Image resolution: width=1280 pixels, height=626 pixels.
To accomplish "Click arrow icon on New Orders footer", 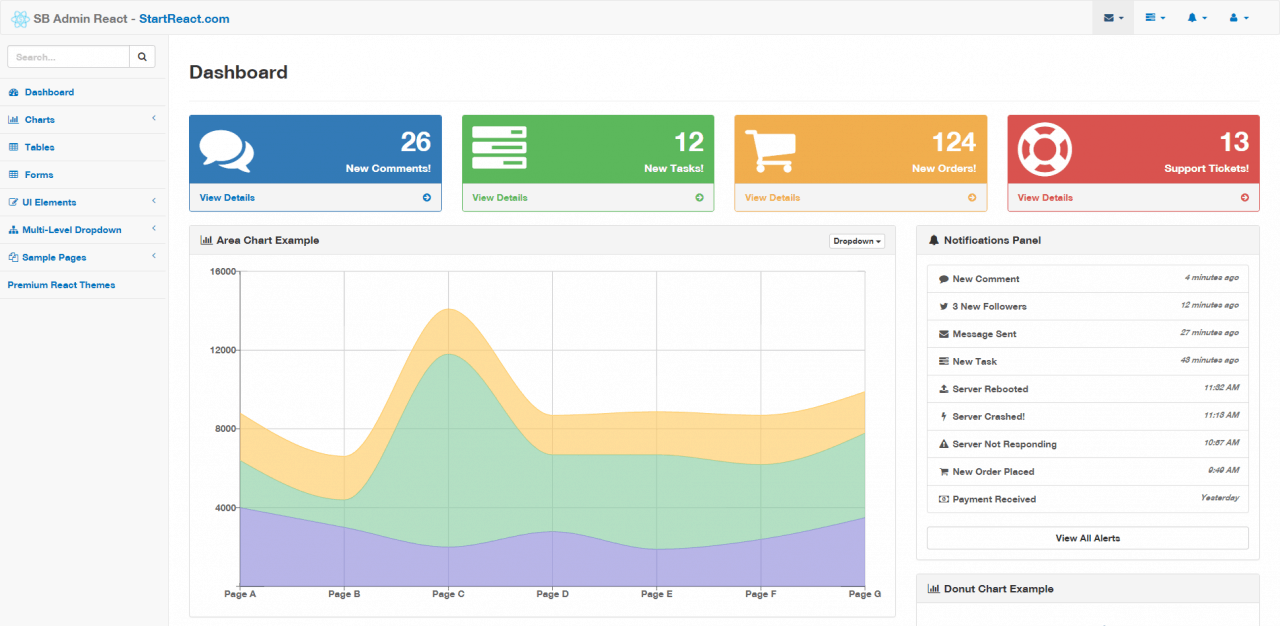I will click(x=972, y=198).
